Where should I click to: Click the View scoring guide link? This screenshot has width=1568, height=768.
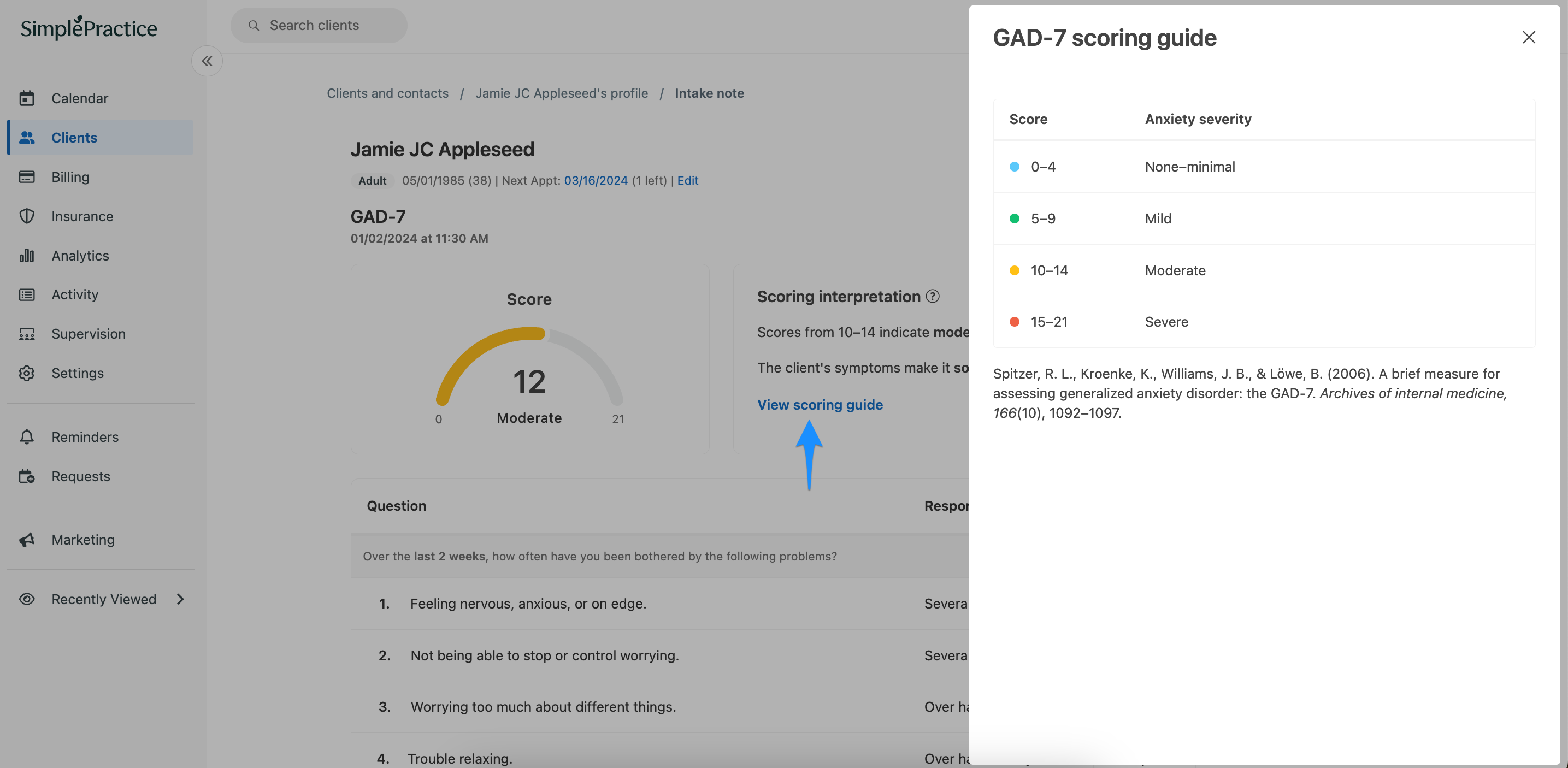click(820, 405)
